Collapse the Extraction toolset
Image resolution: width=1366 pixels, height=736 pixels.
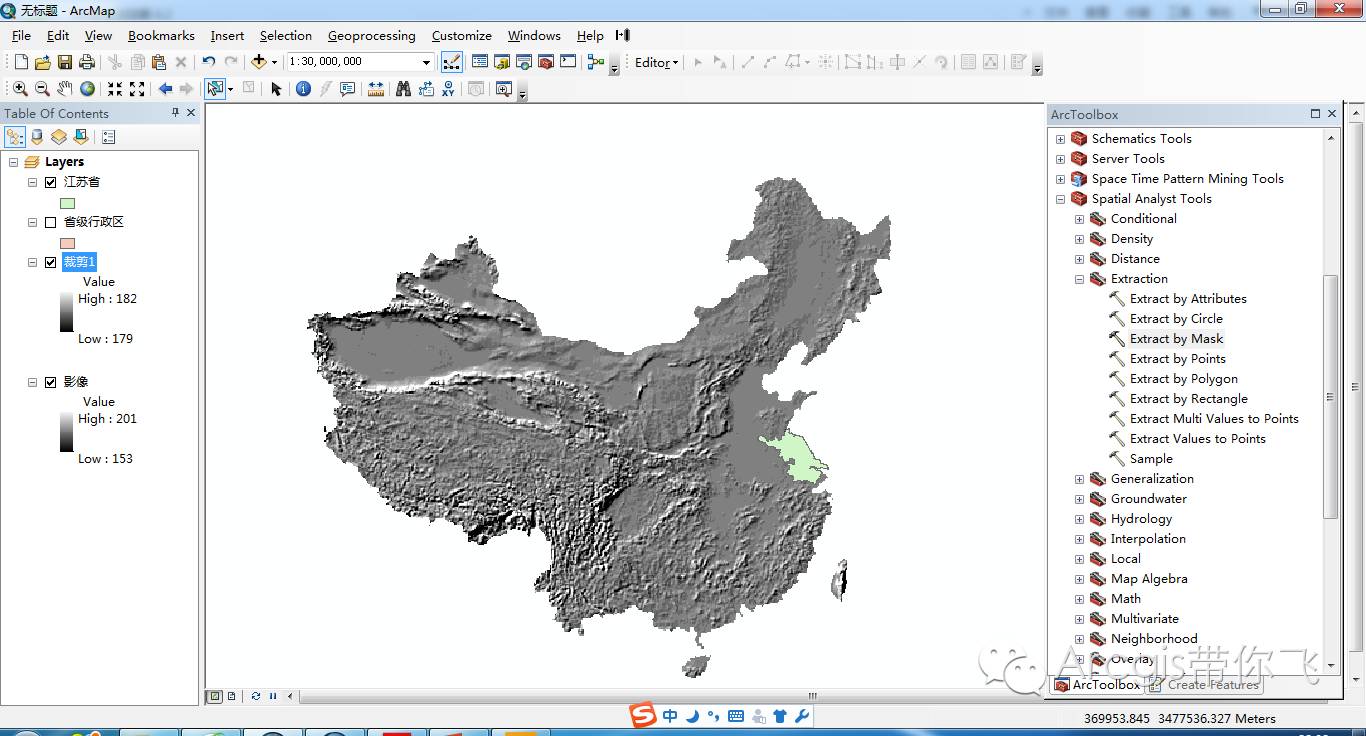pyautogui.click(x=1079, y=279)
